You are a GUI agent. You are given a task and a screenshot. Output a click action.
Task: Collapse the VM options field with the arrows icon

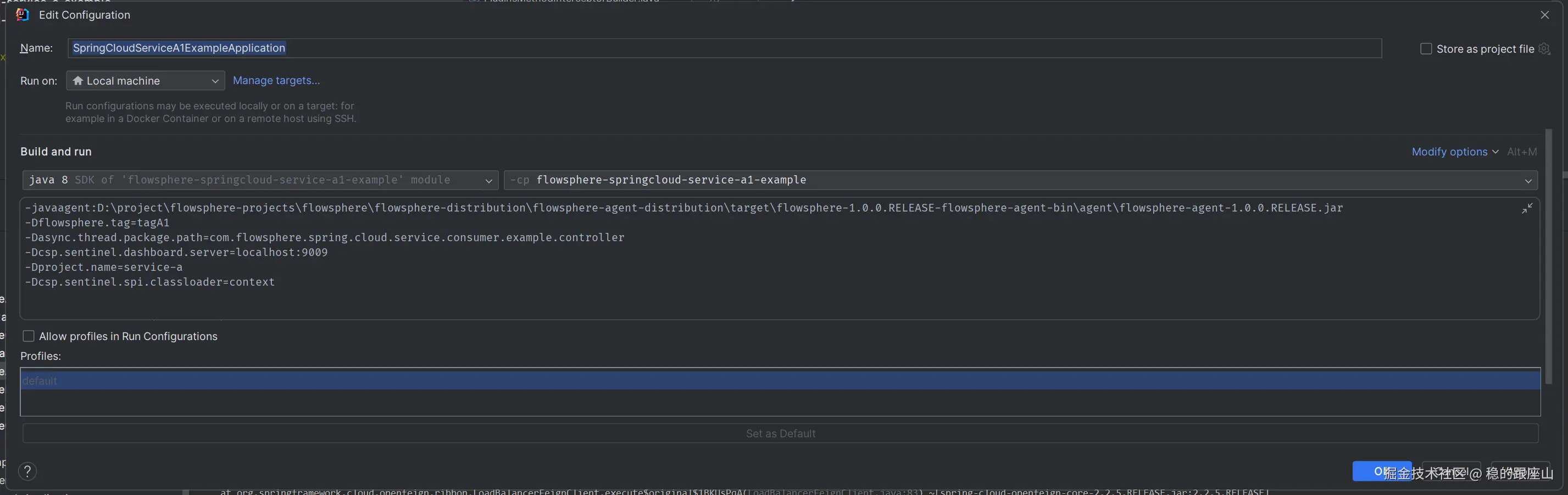pos(1527,209)
